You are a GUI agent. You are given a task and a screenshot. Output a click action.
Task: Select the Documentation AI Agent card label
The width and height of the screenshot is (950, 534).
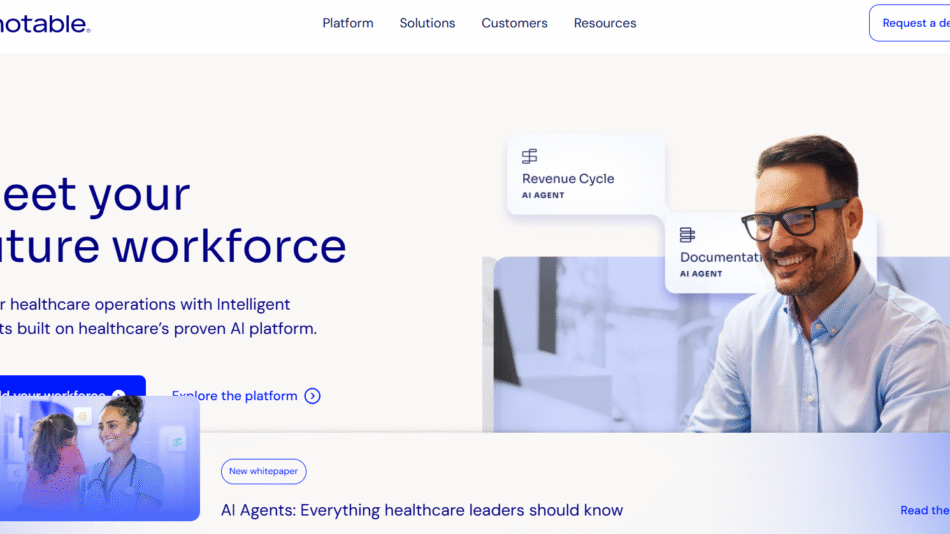click(x=720, y=258)
